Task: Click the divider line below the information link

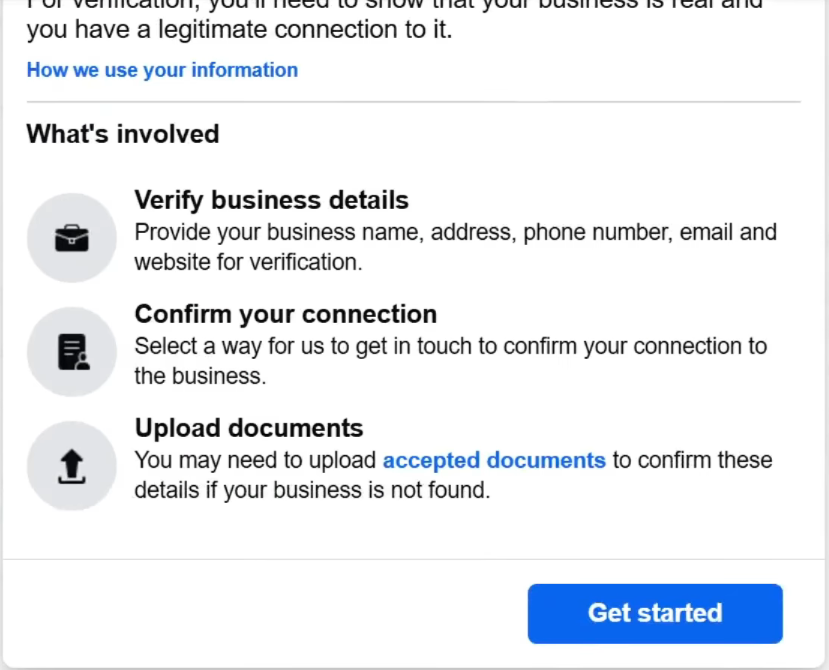Action: pyautogui.click(x=413, y=102)
